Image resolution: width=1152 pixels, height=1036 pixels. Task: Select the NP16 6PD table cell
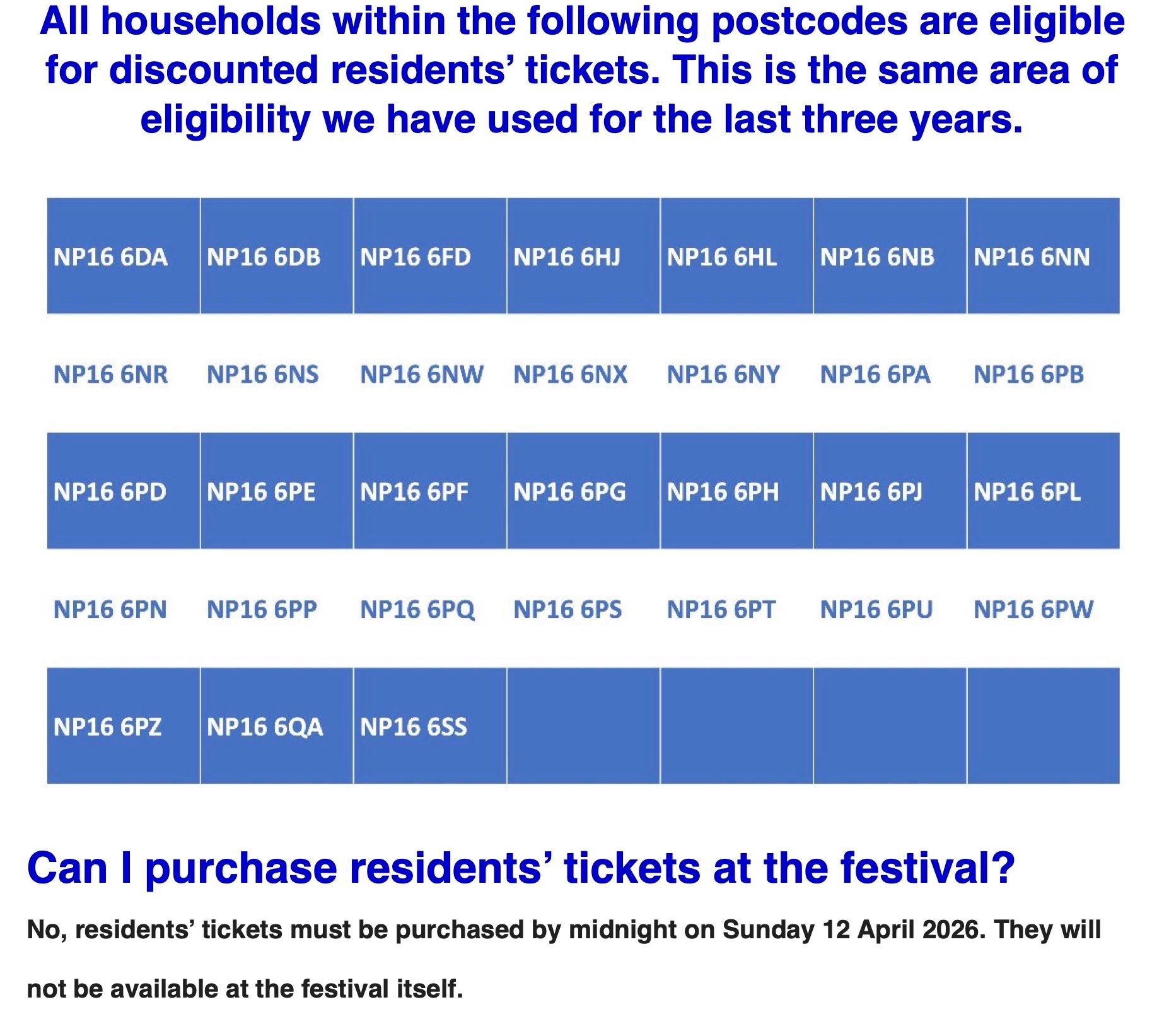coord(110,492)
